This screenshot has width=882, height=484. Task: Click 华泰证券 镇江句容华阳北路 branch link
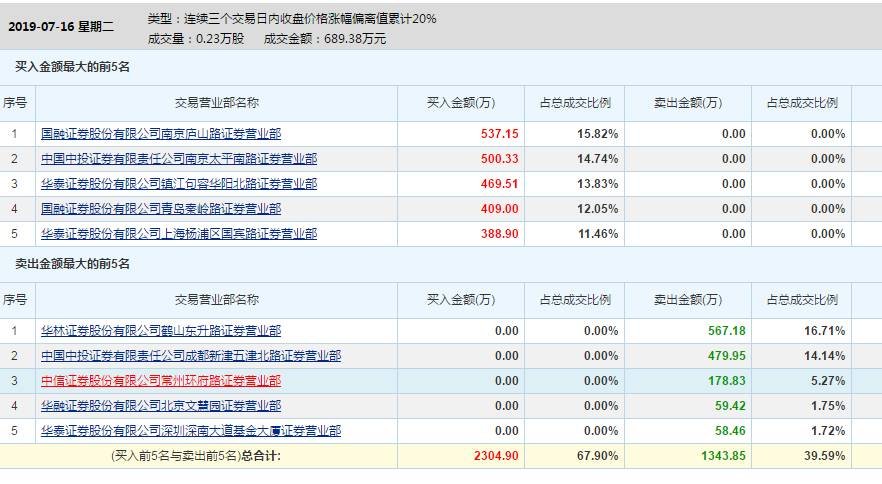tap(179, 183)
